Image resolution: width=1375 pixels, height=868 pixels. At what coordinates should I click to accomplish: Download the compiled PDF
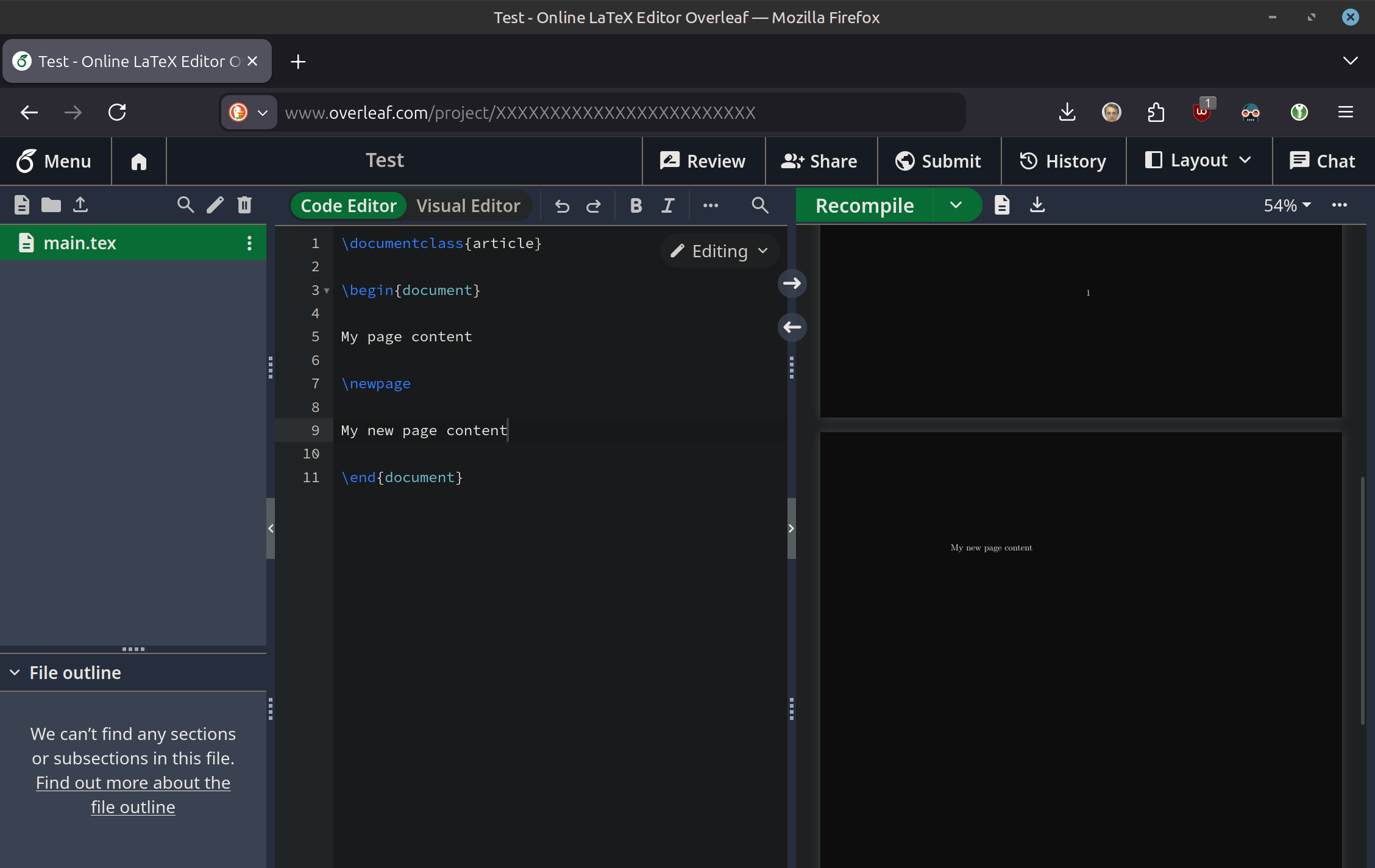click(1037, 205)
